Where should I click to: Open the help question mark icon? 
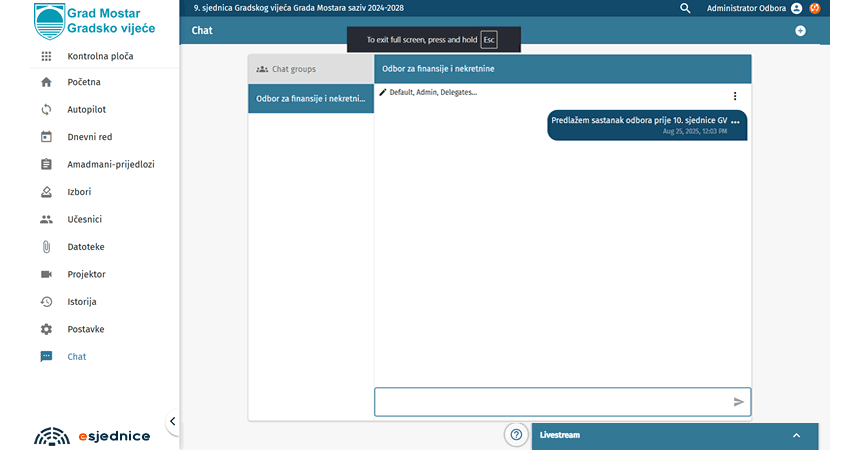click(x=516, y=435)
